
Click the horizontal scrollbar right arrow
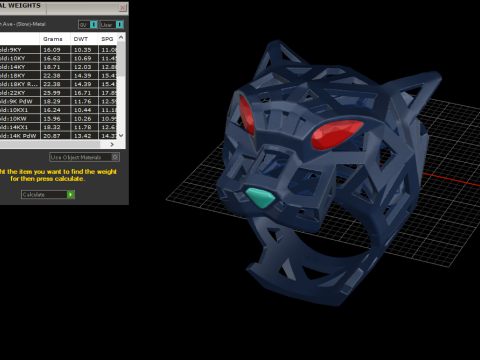coord(112,144)
